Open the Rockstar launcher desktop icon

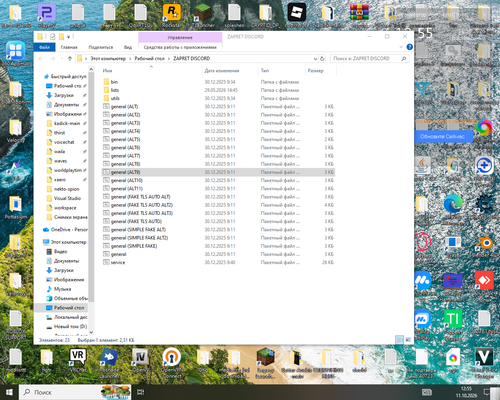pyautogui.click(x=172, y=12)
